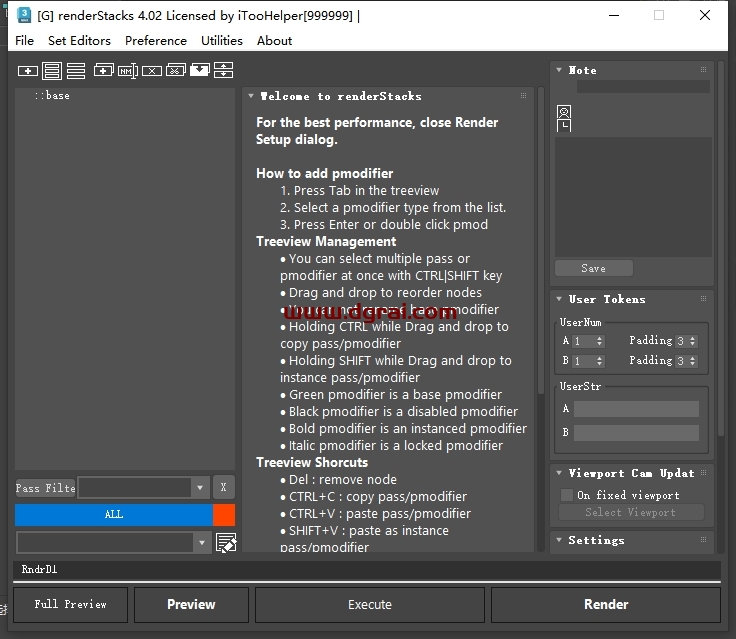Click the white download-arrow icon
The image size is (736, 639).
coord(199,70)
